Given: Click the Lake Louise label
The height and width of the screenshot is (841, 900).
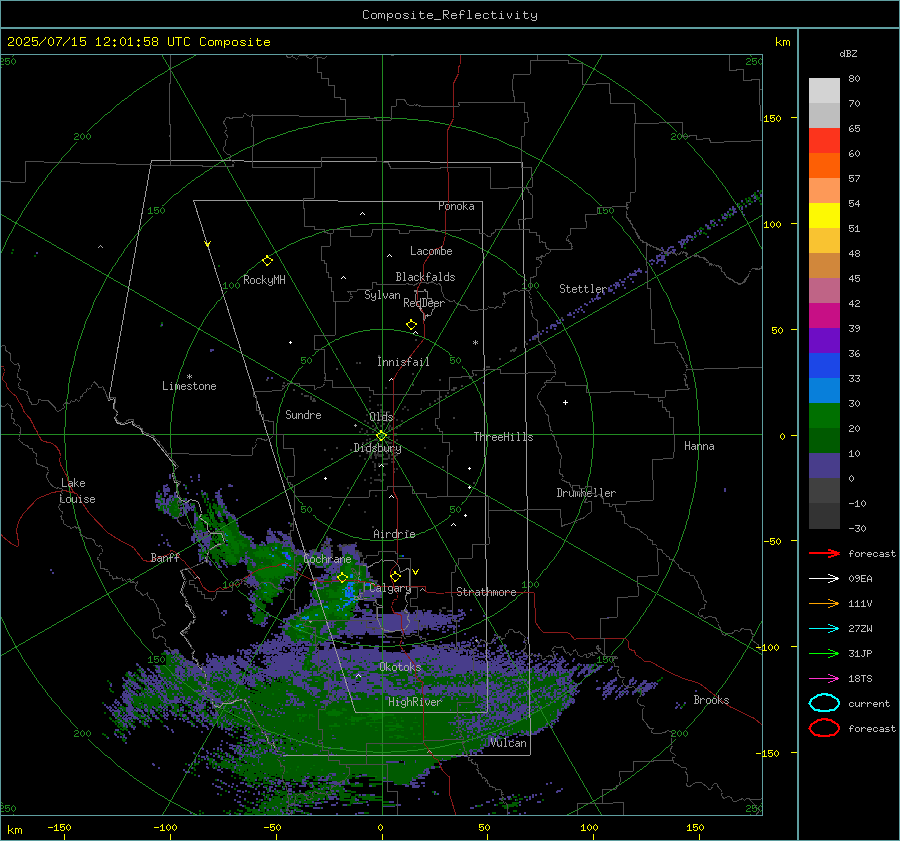Looking at the screenshot, I should (x=77, y=491).
